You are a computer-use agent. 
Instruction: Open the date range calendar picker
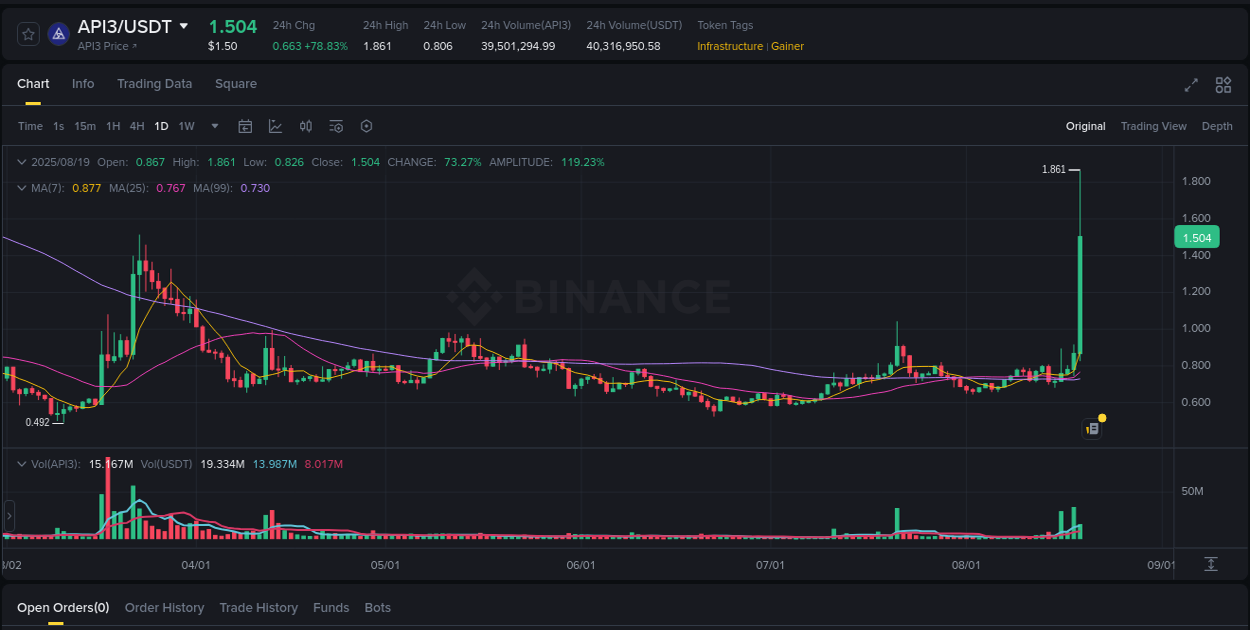tap(245, 126)
